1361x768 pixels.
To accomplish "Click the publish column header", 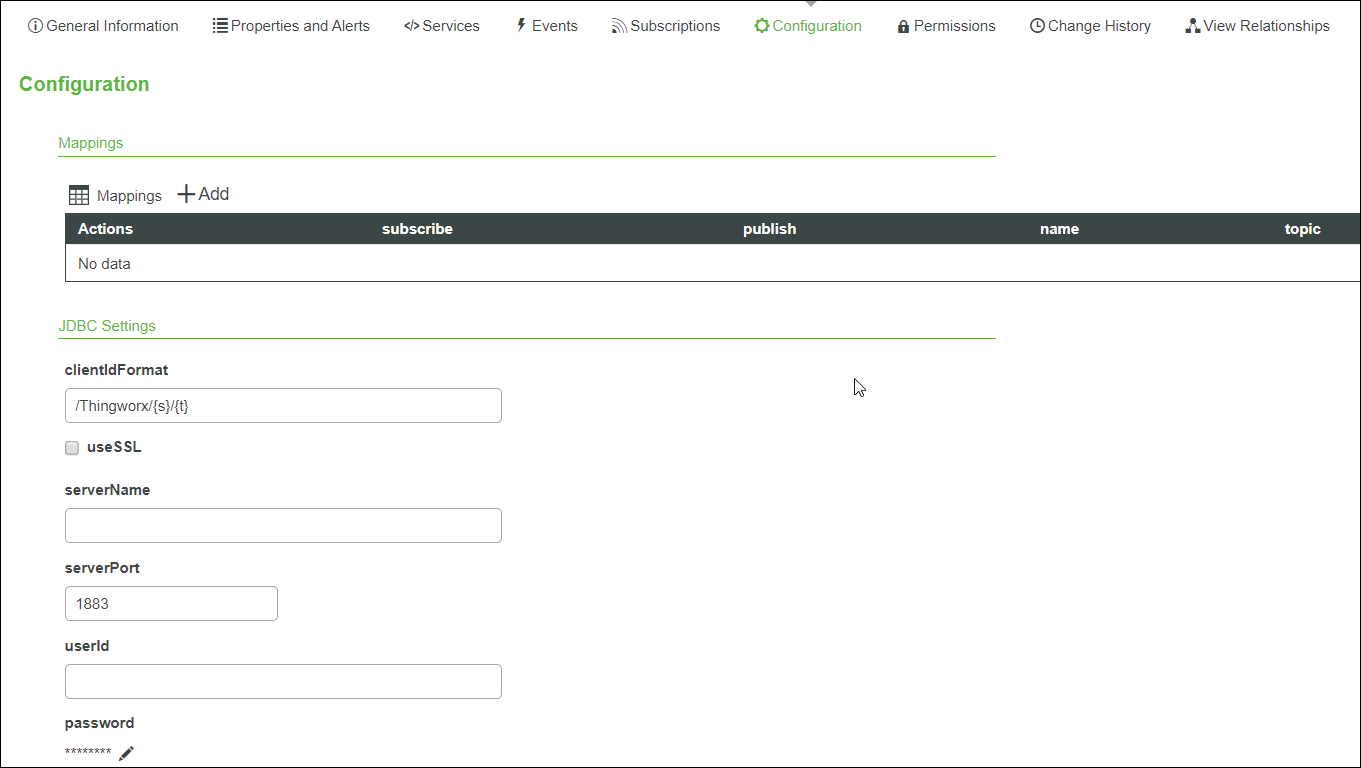I will [x=769, y=229].
